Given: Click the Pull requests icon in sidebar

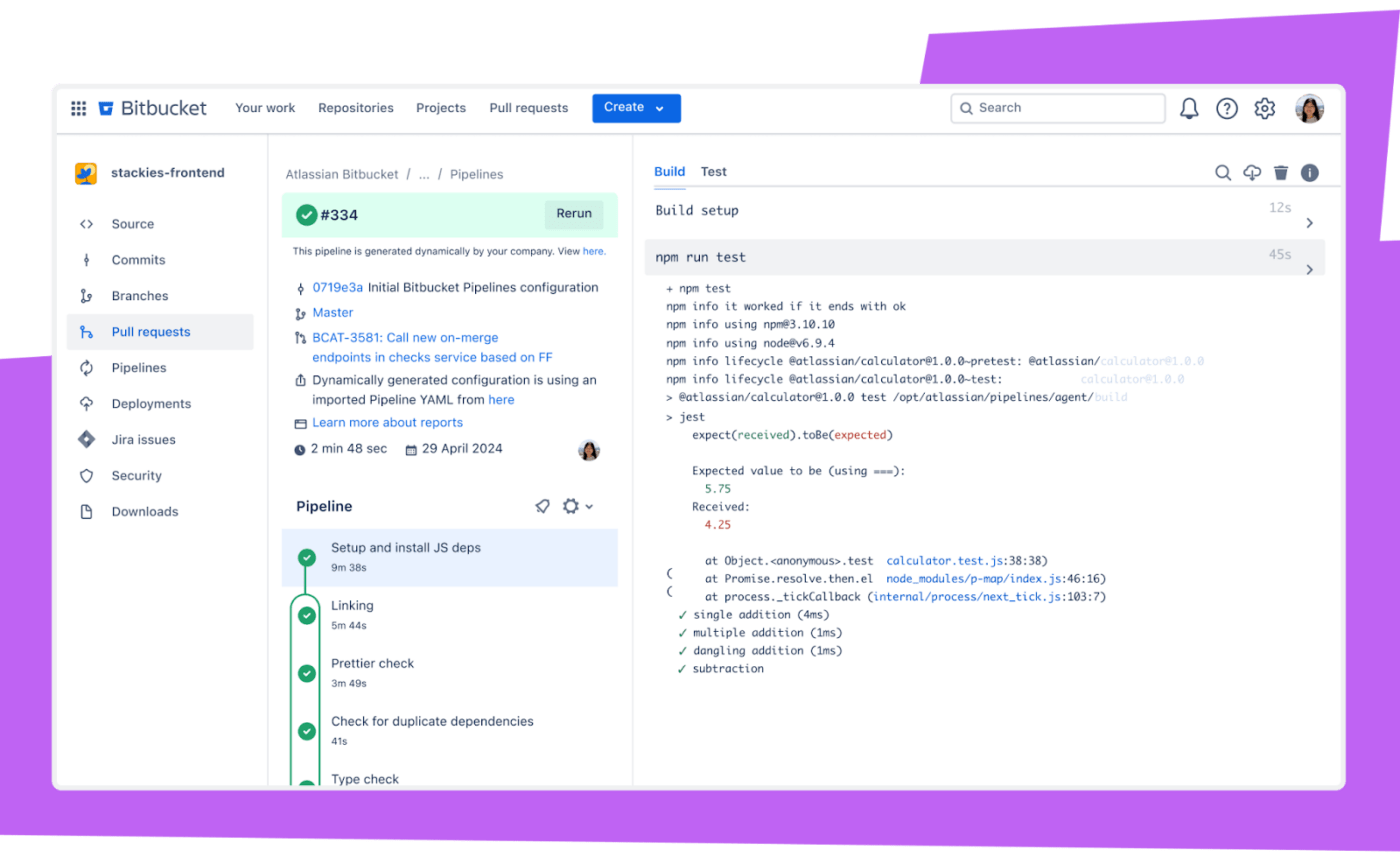Looking at the screenshot, I should pyautogui.click(x=87, y=332).
